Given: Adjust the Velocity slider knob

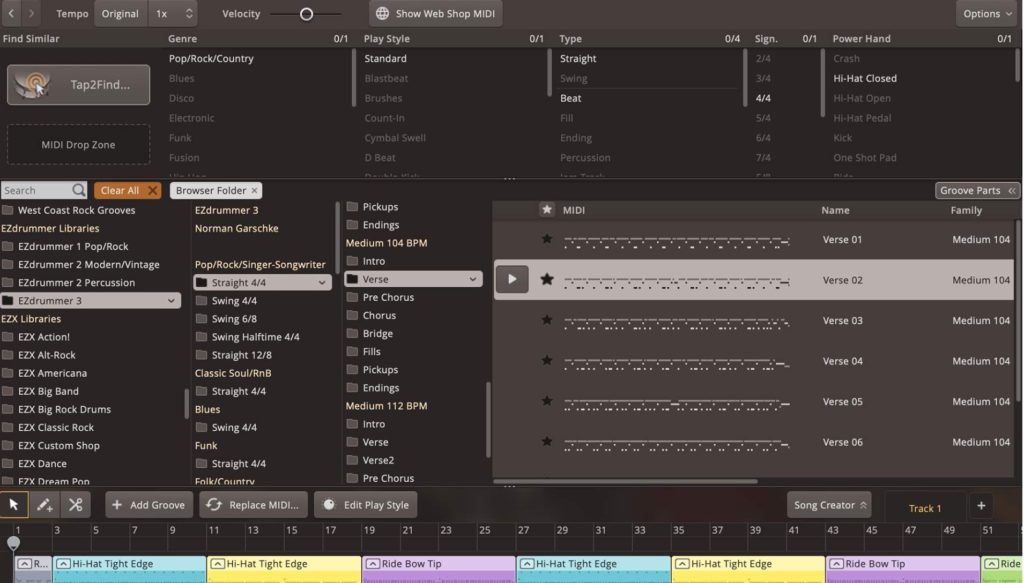Looking at the screenshot, I should pos(306,14).
